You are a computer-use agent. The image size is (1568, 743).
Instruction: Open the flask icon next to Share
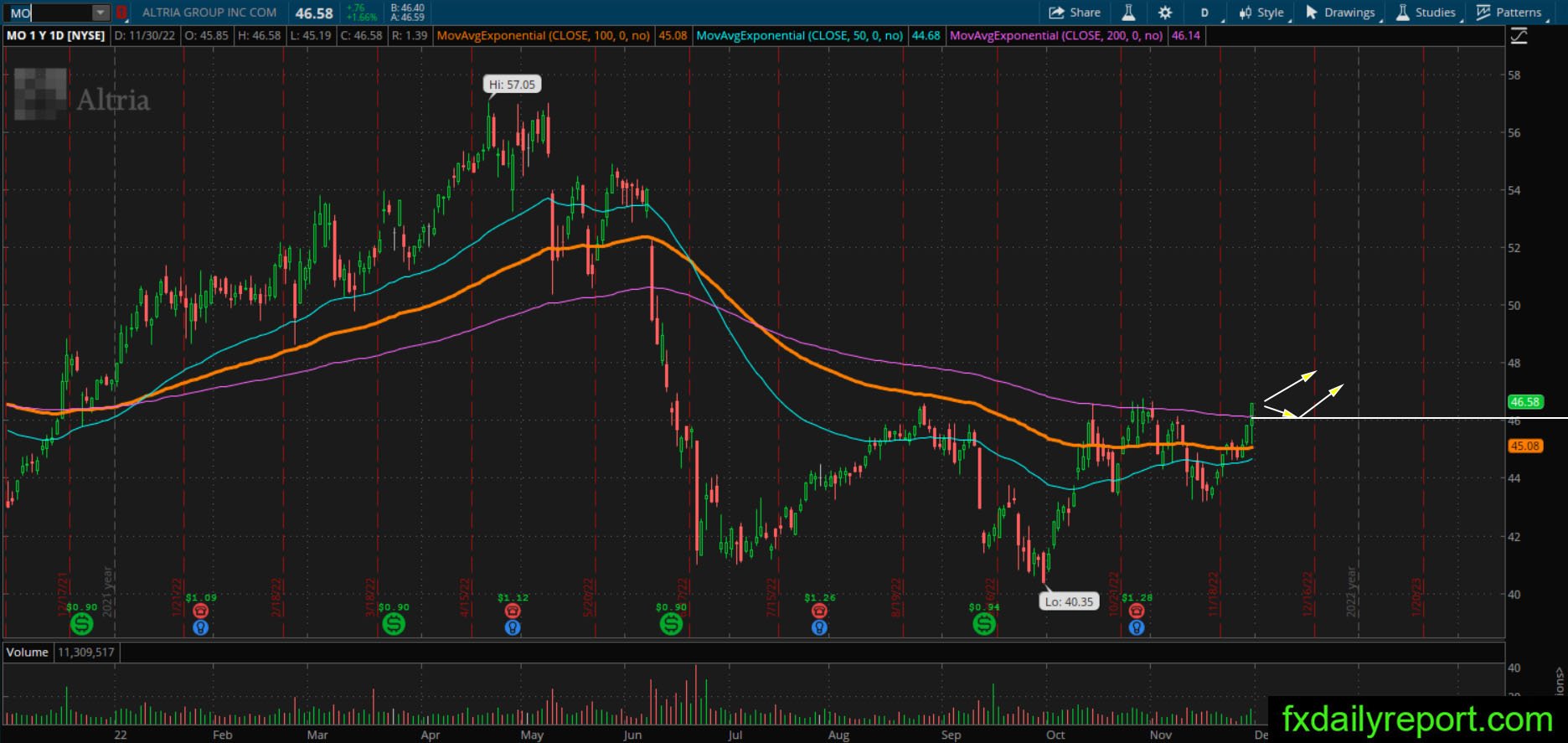(1128, 13)
